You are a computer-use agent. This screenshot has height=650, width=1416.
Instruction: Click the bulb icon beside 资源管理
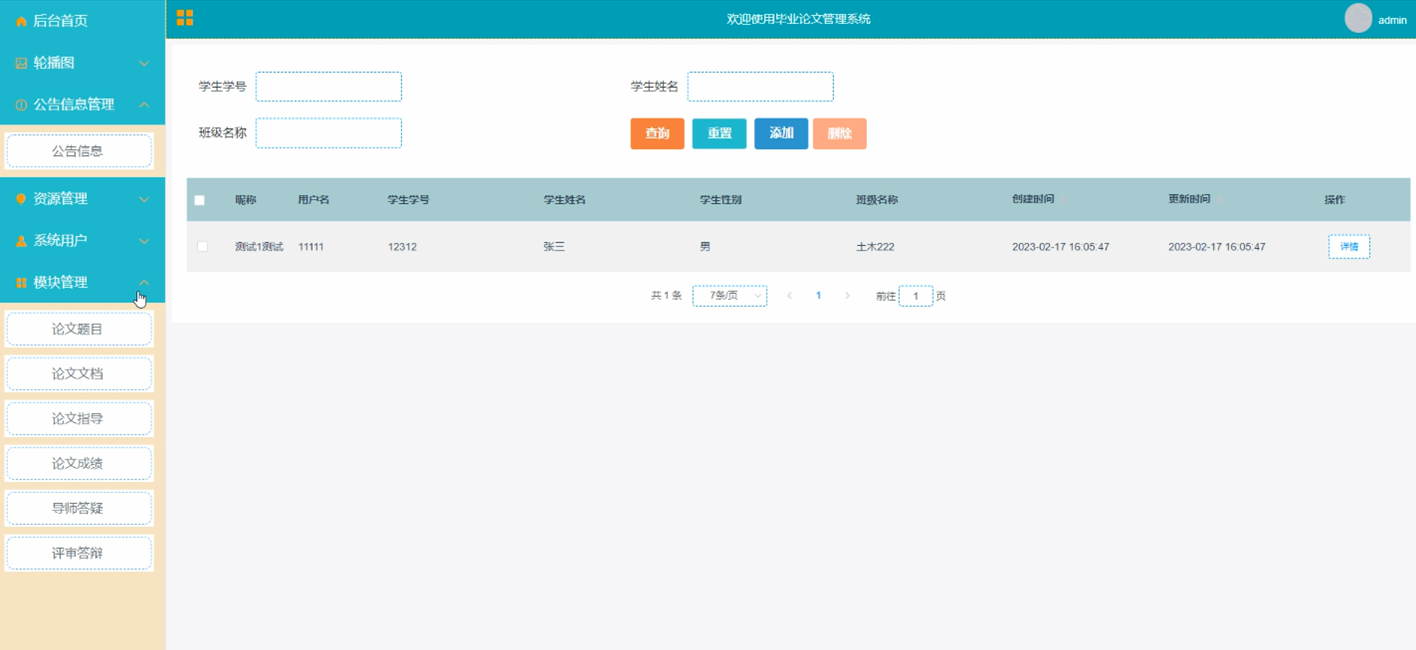coord(21,199)
